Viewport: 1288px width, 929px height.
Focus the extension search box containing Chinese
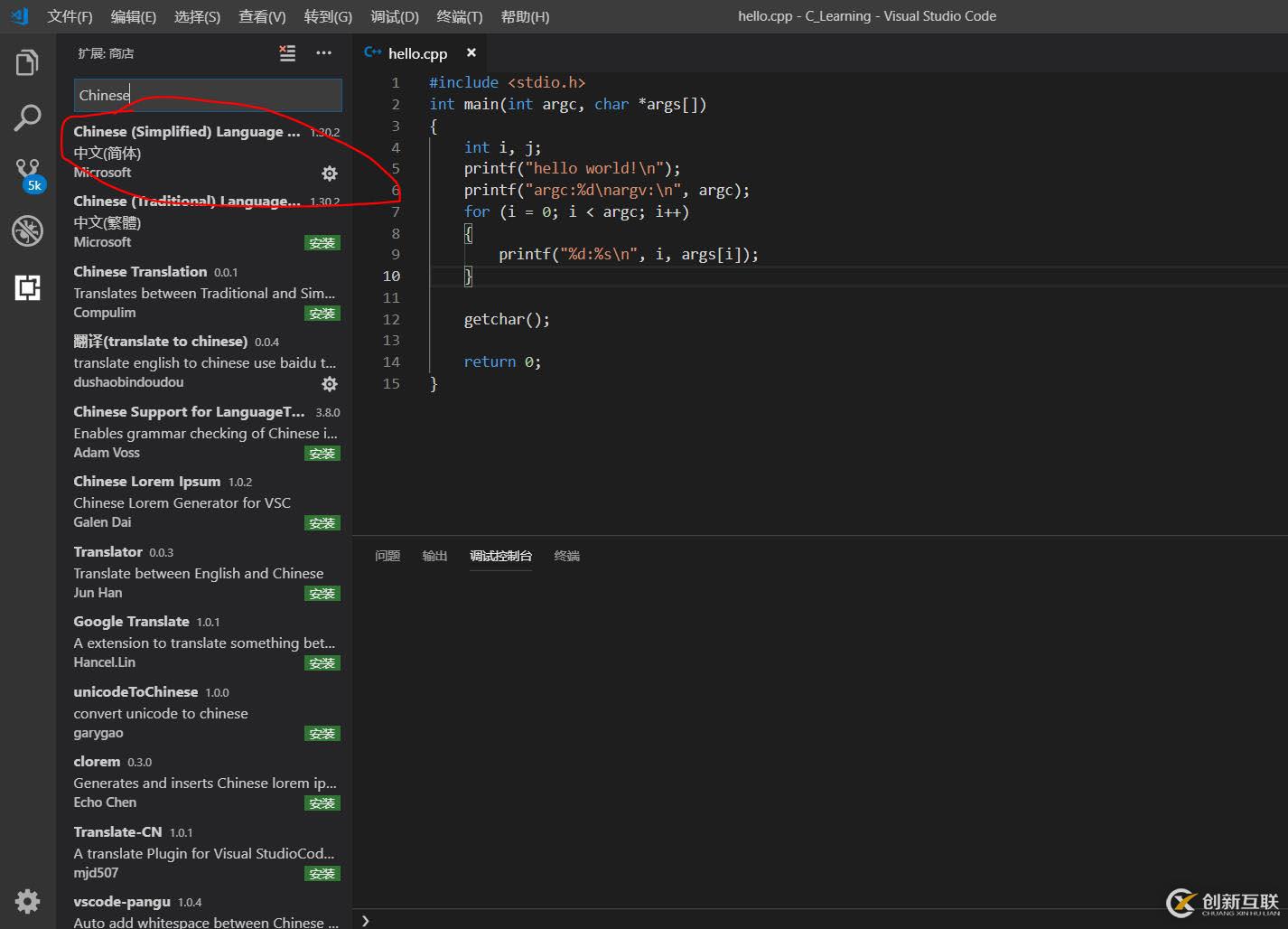tap(208, 95)
